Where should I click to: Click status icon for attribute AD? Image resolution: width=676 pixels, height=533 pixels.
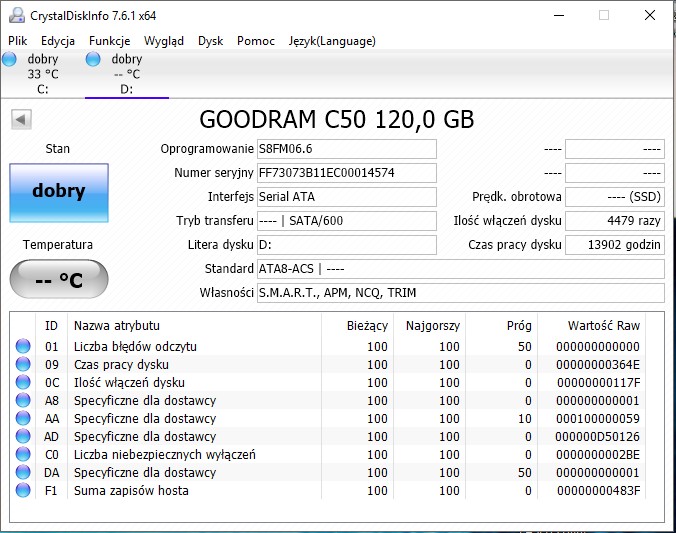tap(23, 436)
